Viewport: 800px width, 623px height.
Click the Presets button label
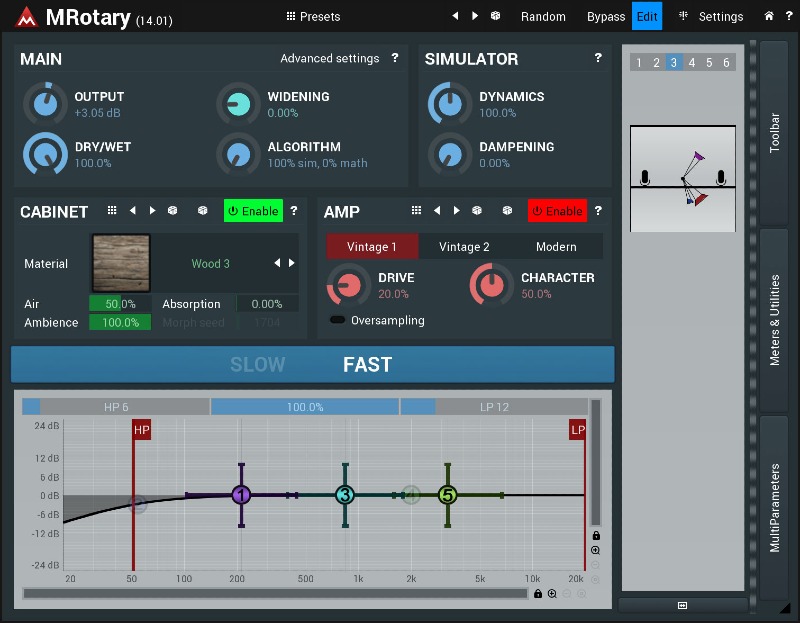320,16
